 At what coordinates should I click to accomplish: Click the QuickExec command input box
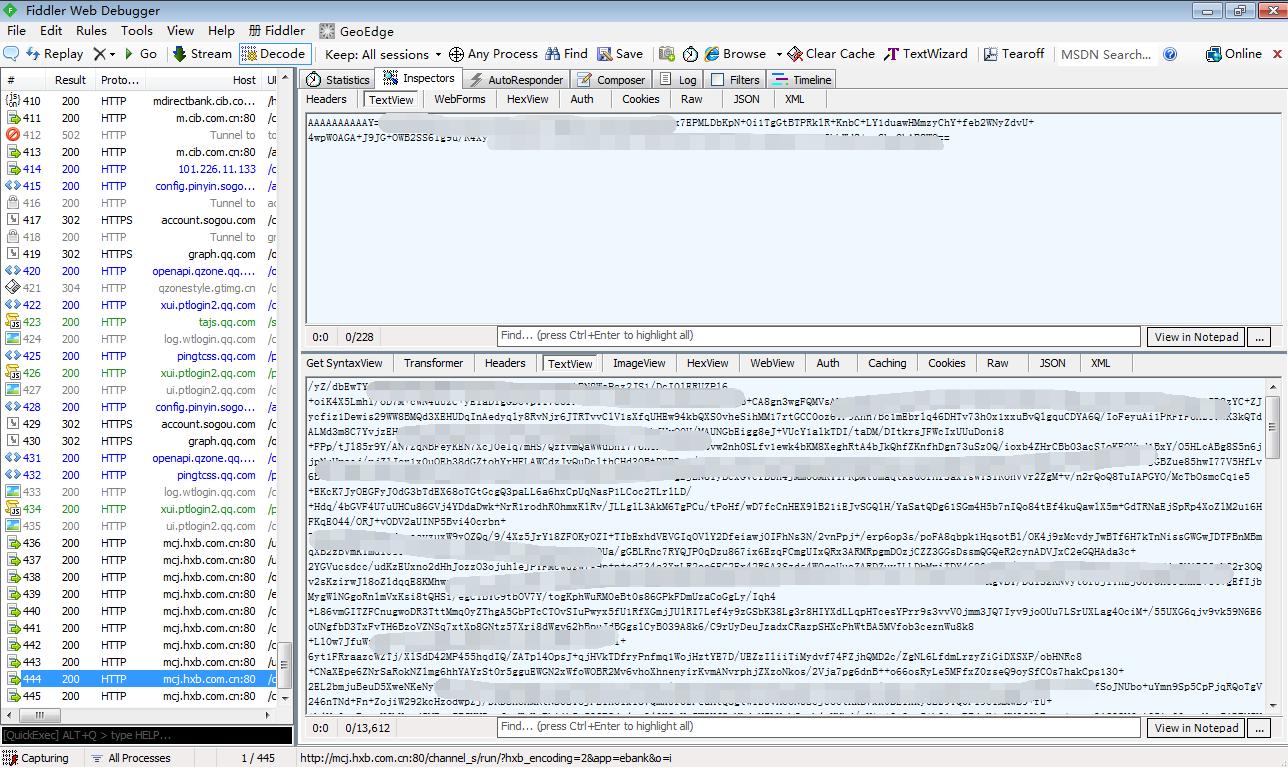pyautogui.click(x=146, y=735)
